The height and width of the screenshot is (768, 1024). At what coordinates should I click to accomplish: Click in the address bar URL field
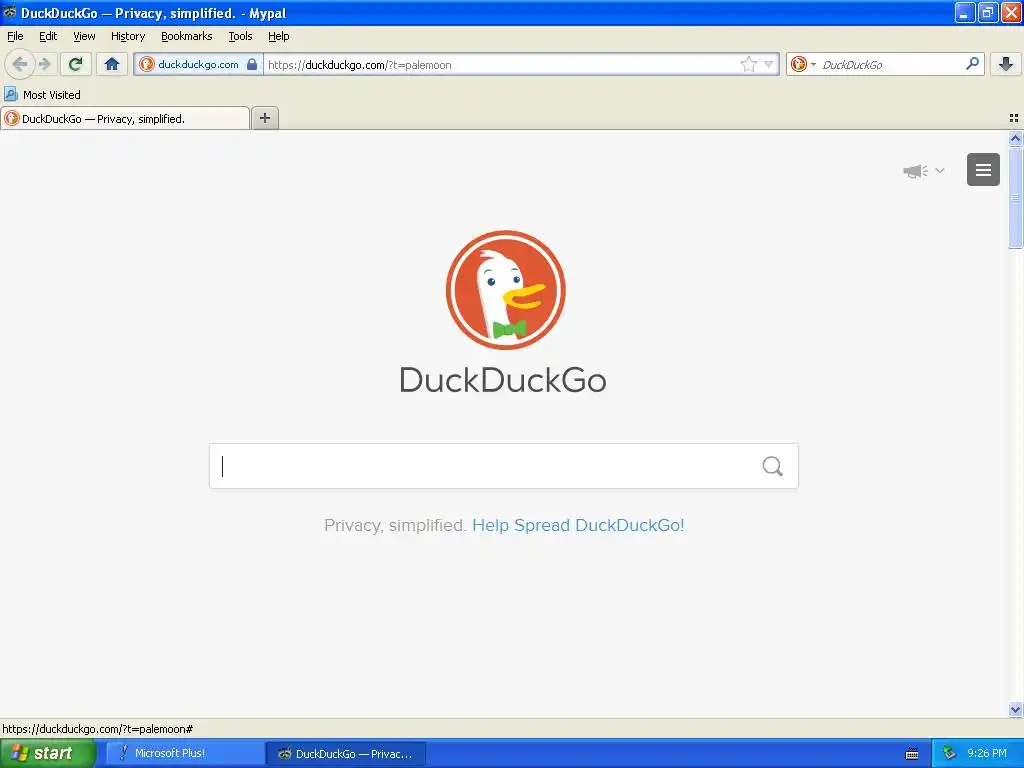click(x=501, y=64)
